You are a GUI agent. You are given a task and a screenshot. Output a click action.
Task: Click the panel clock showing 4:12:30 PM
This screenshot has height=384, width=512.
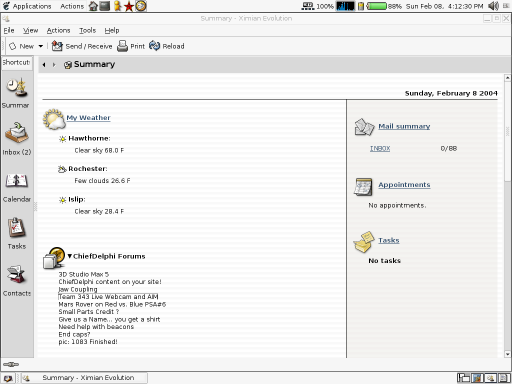444,6
